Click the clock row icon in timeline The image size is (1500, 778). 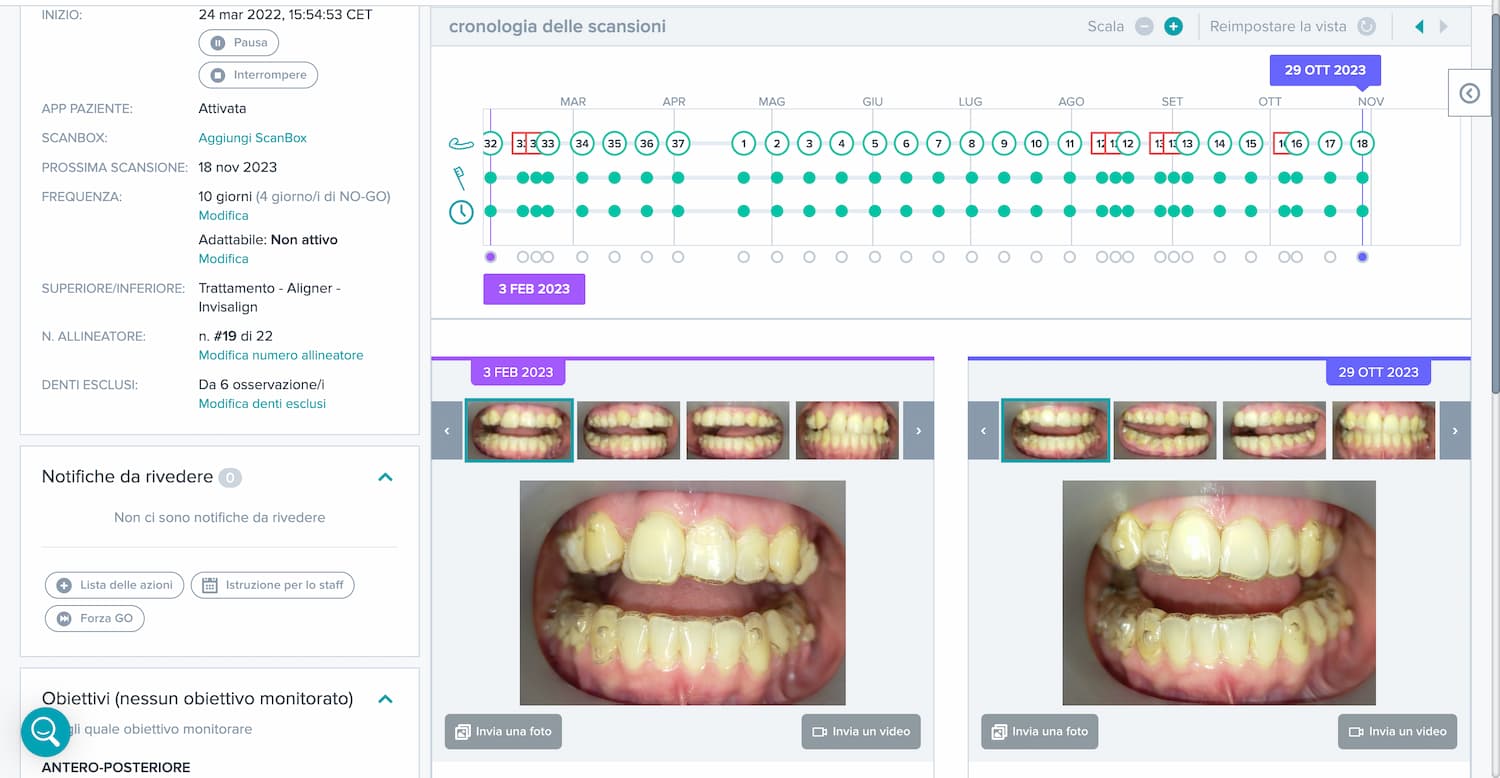[460, 212]
